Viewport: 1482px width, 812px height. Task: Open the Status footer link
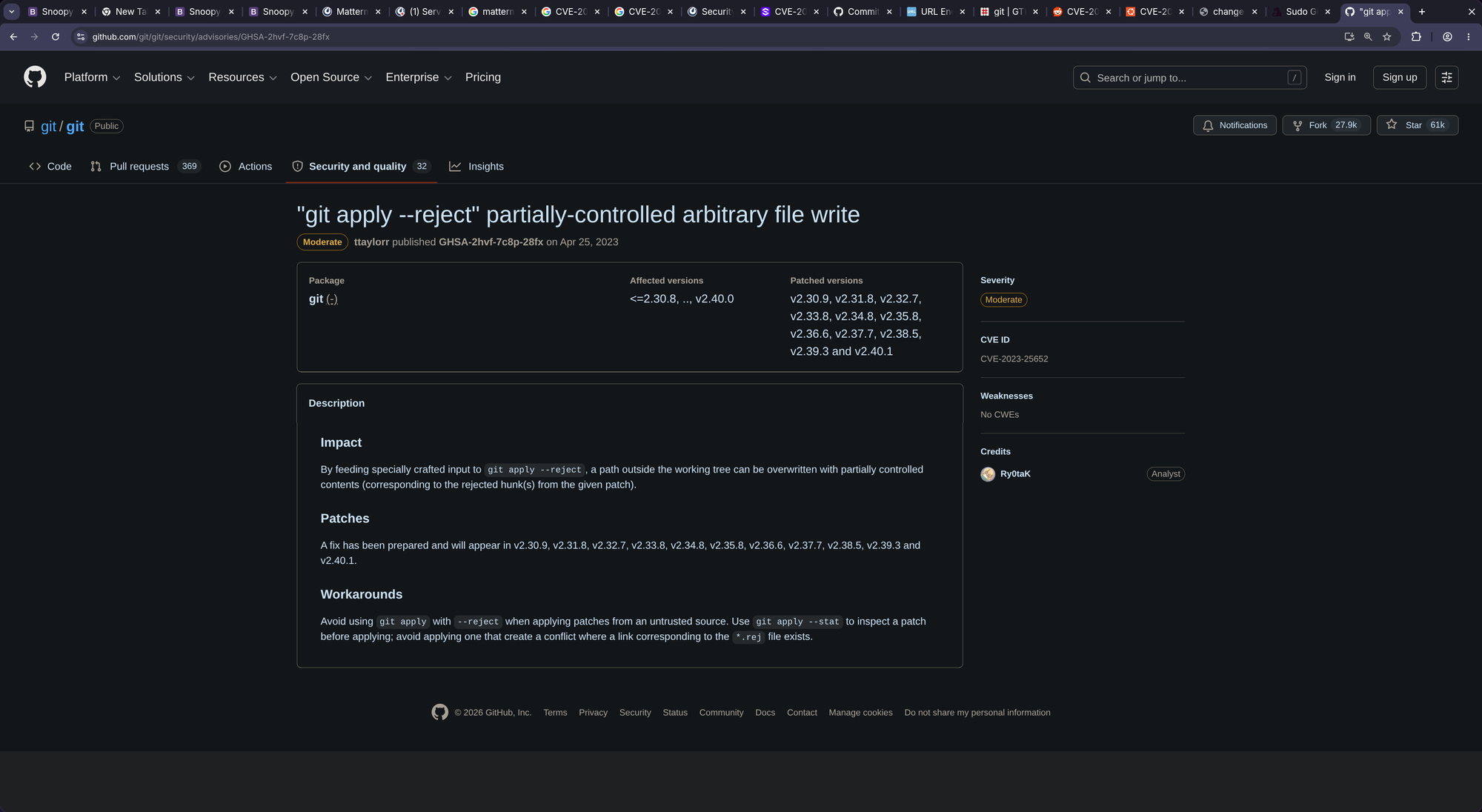(675, 713)
